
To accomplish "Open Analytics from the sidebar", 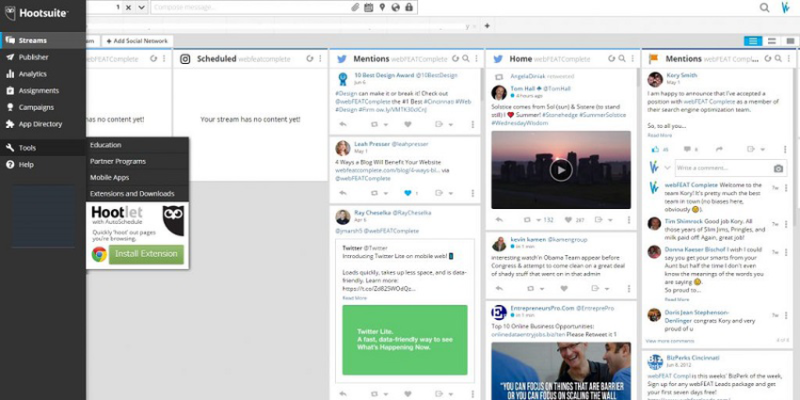I will [x=32, y=74].
